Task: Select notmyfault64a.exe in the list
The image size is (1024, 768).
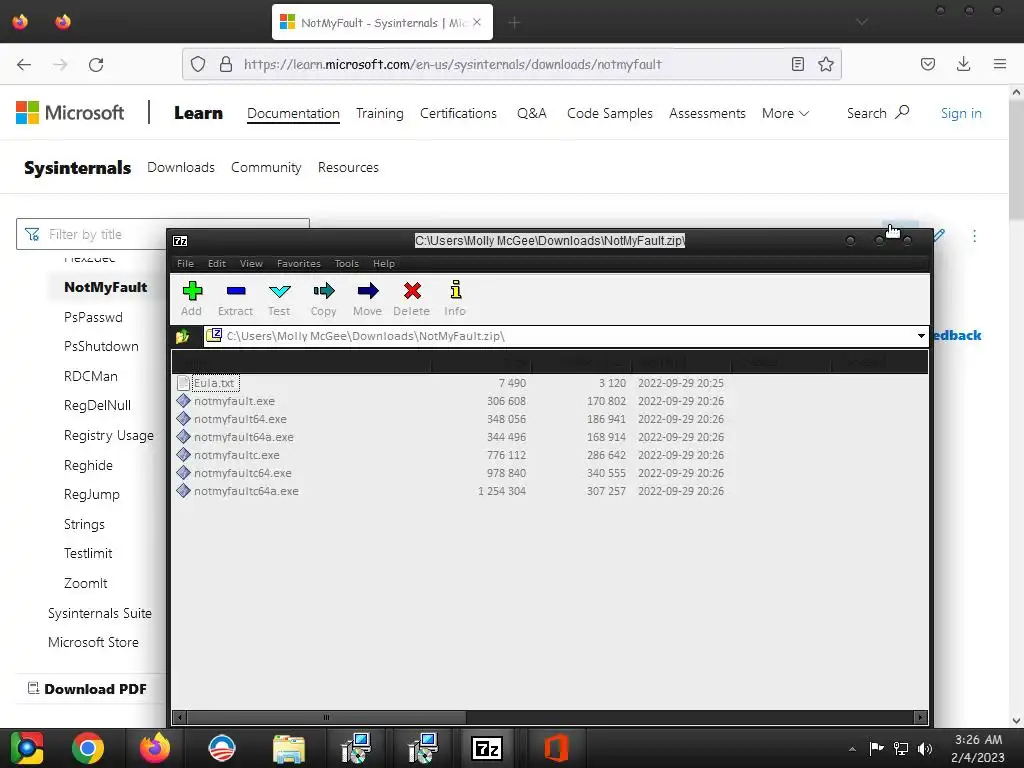Action: pyautogui.click(x=549, y=437)
